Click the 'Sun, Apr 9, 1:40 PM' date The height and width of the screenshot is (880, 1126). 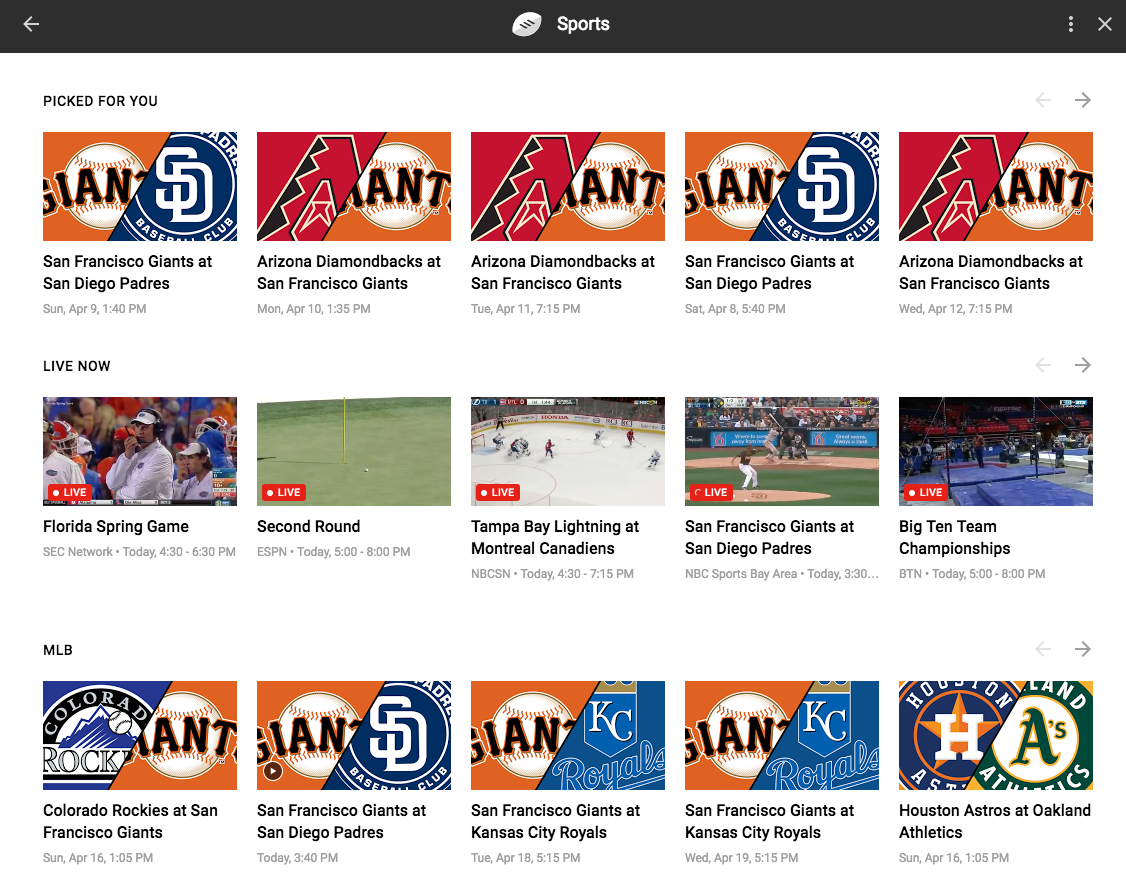click(95, 309)
